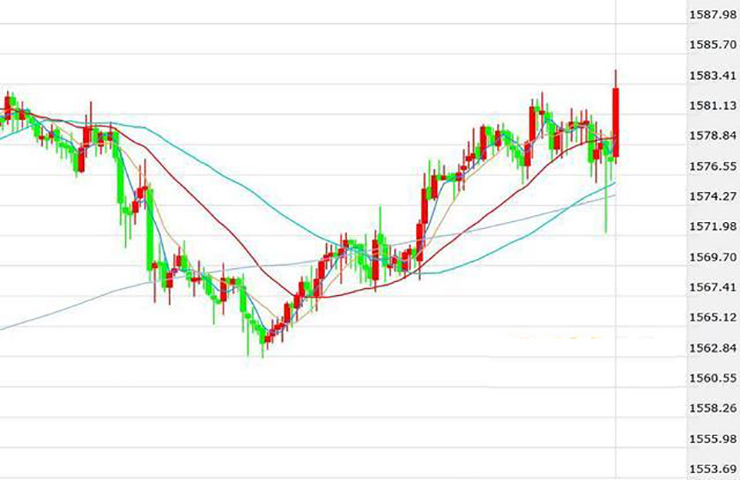Click the 1569.70 price axis label
740x480 pixels.
(x=713, y=257)
